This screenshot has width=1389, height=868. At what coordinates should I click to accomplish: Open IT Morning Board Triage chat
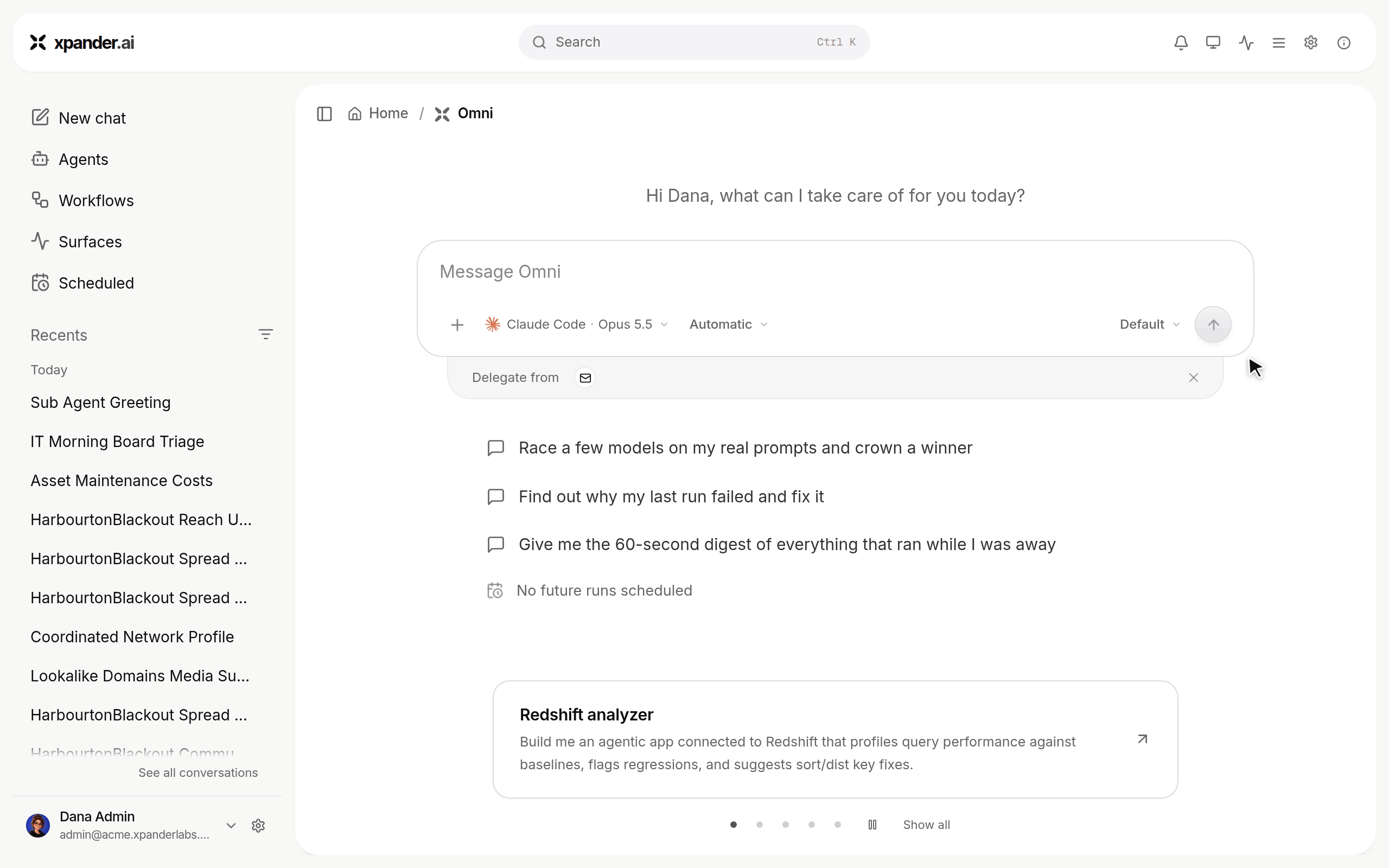[117, 442]
